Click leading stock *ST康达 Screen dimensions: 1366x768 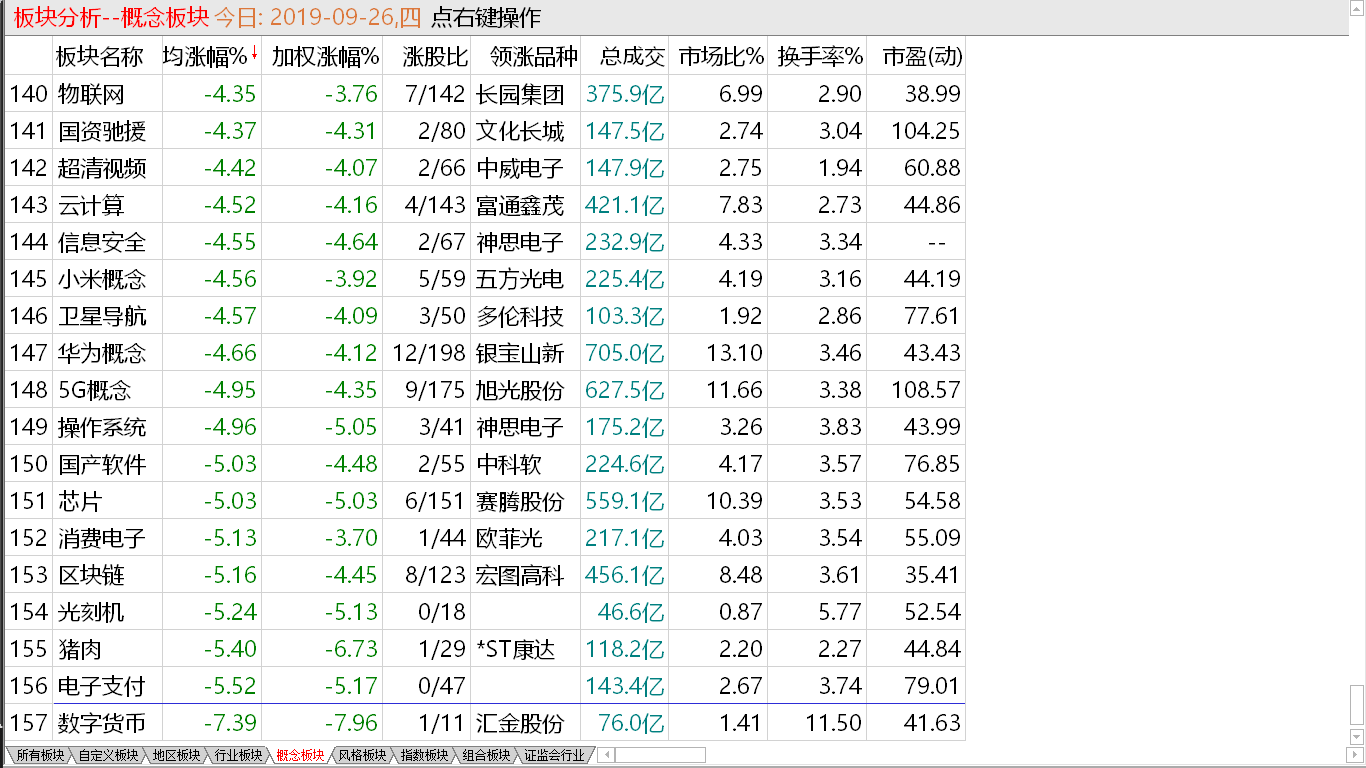(x=516, y=649)
